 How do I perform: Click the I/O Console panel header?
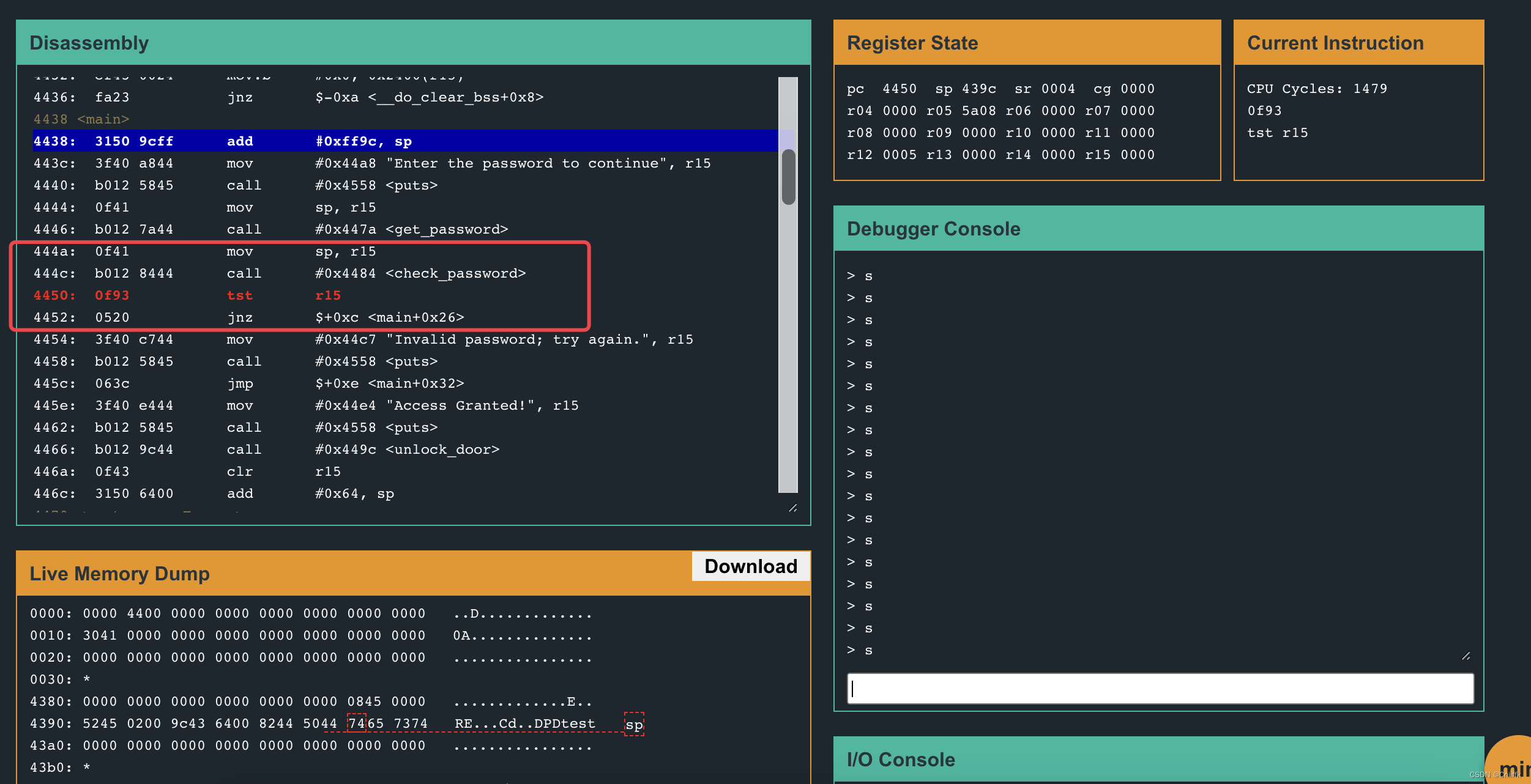1159,760
